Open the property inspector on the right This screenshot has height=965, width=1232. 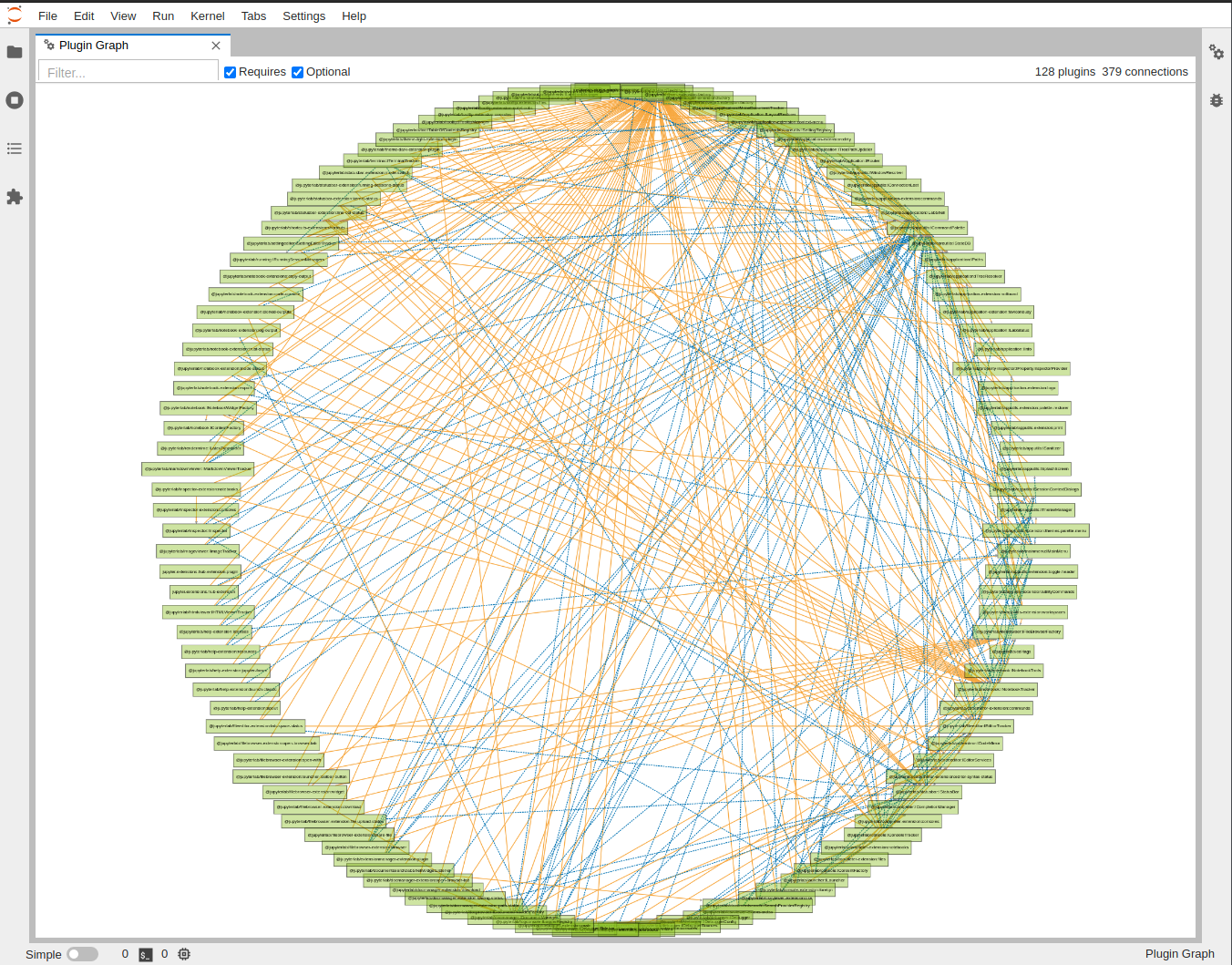(x=1217, y=53)
